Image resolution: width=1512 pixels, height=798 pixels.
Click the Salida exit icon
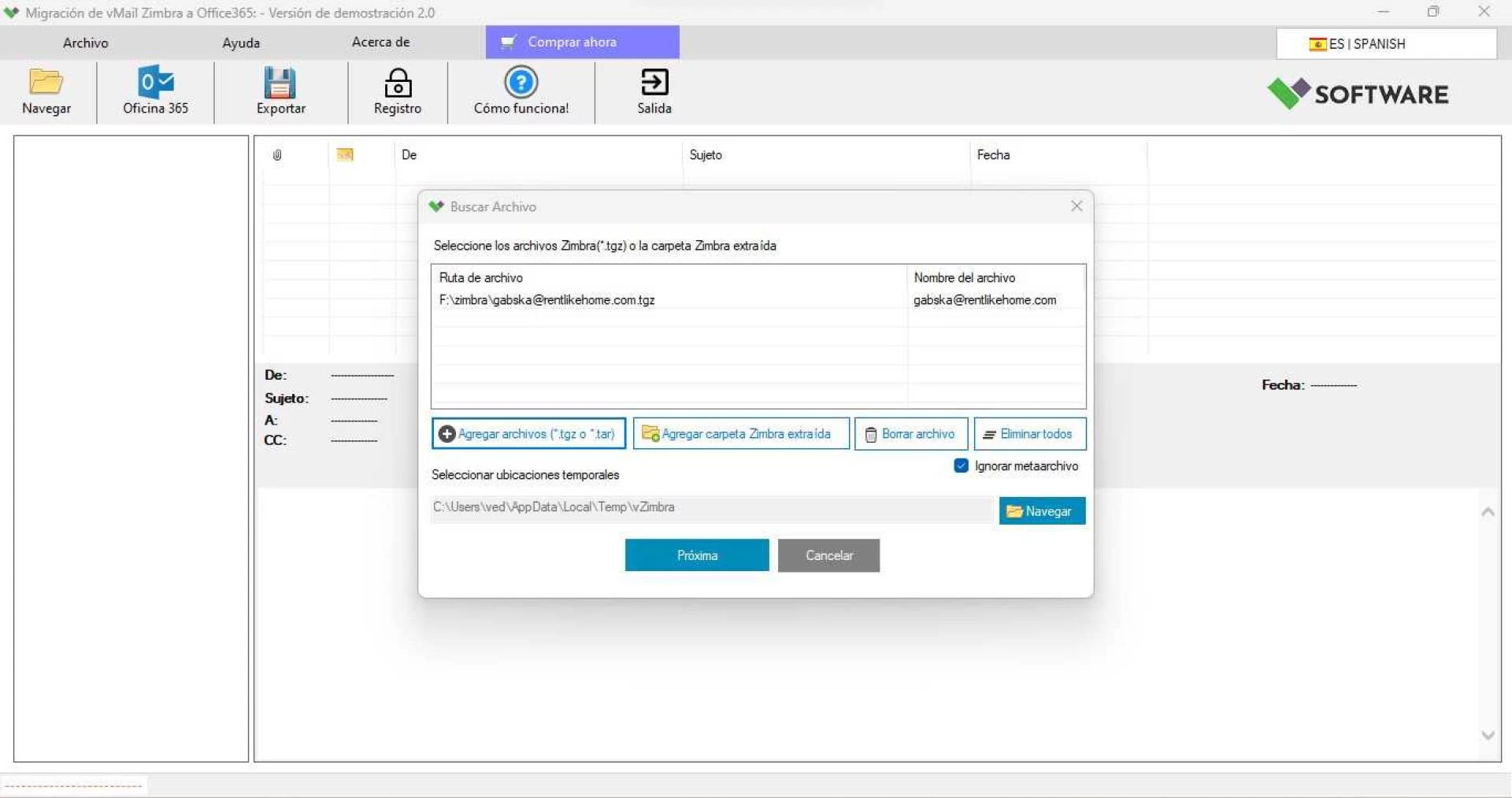click(654, 83)
